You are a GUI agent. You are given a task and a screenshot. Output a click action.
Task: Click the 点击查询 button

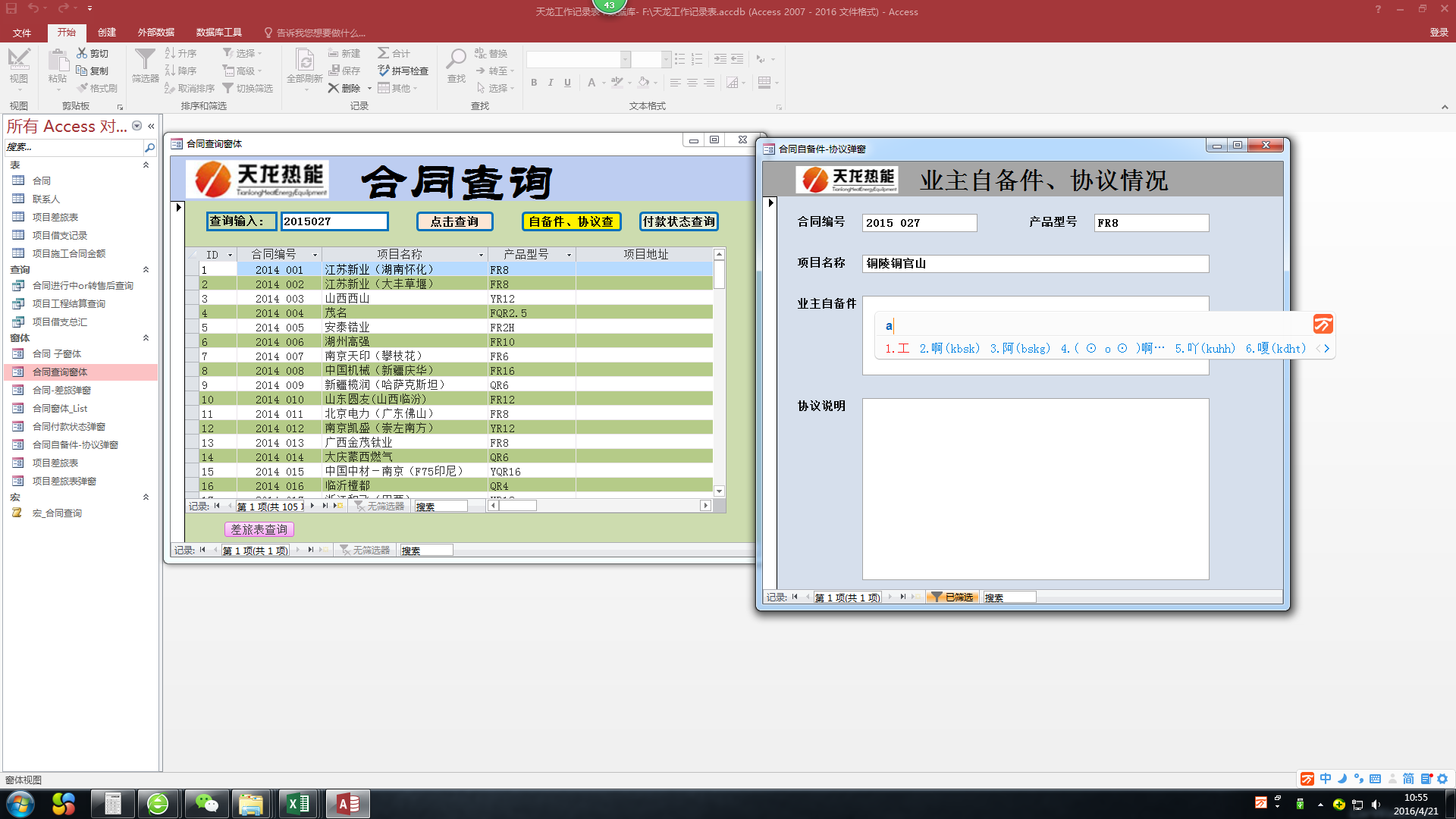tap(454, 221)
